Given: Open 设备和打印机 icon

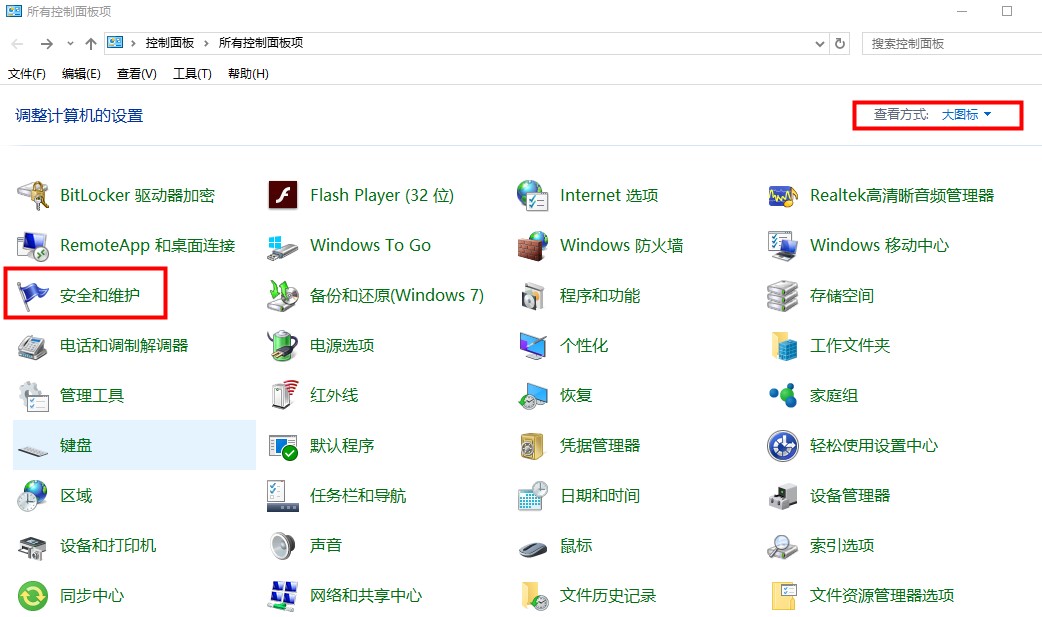Looking at the screenshot, I should pos(33,547).
